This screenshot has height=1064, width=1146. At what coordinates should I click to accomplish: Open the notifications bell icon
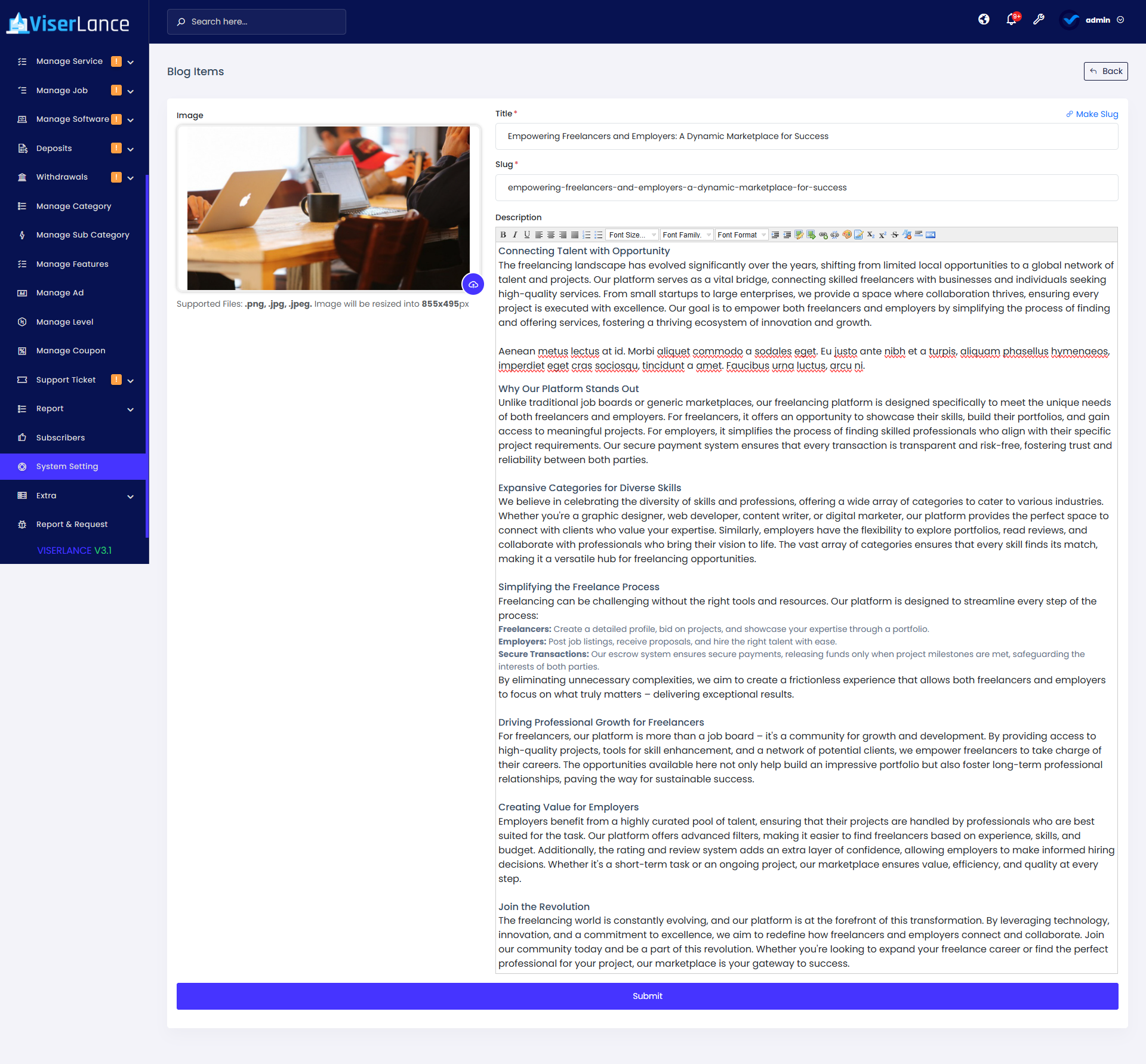[1011, 20]
